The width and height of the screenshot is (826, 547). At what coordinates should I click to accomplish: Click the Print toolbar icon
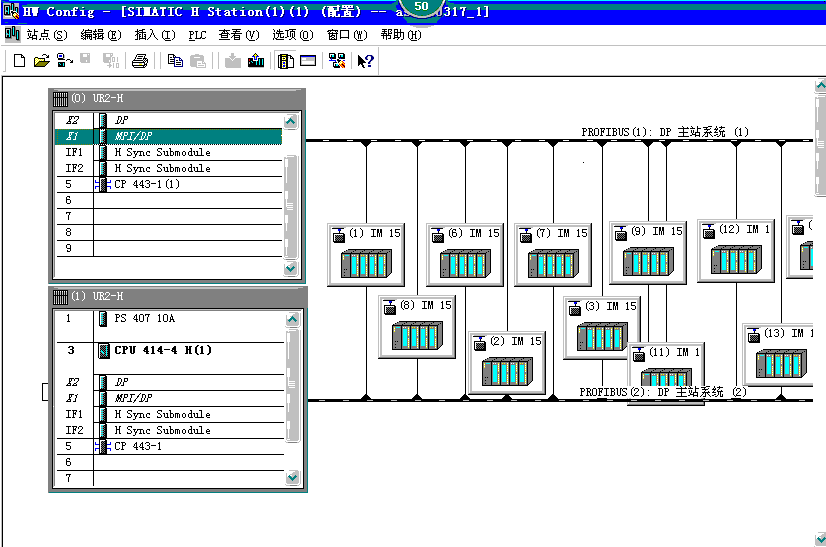140,61
